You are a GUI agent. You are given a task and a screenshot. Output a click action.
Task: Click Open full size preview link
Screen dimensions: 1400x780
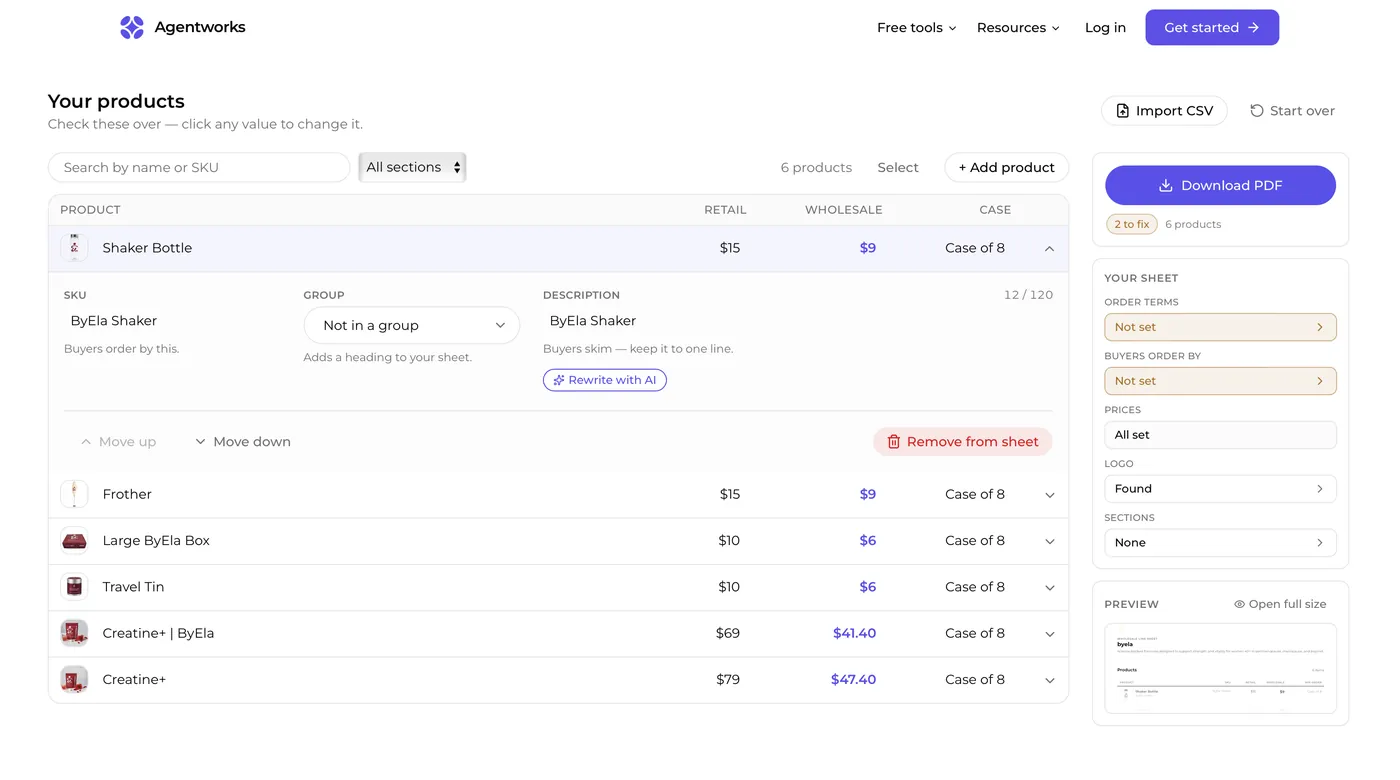[x=1280, y=604]
